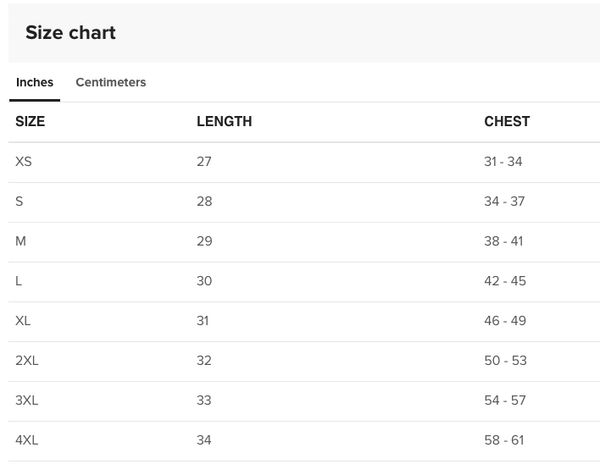
Task: Click the chest range 46 - 49
Action: pos(505,321)
